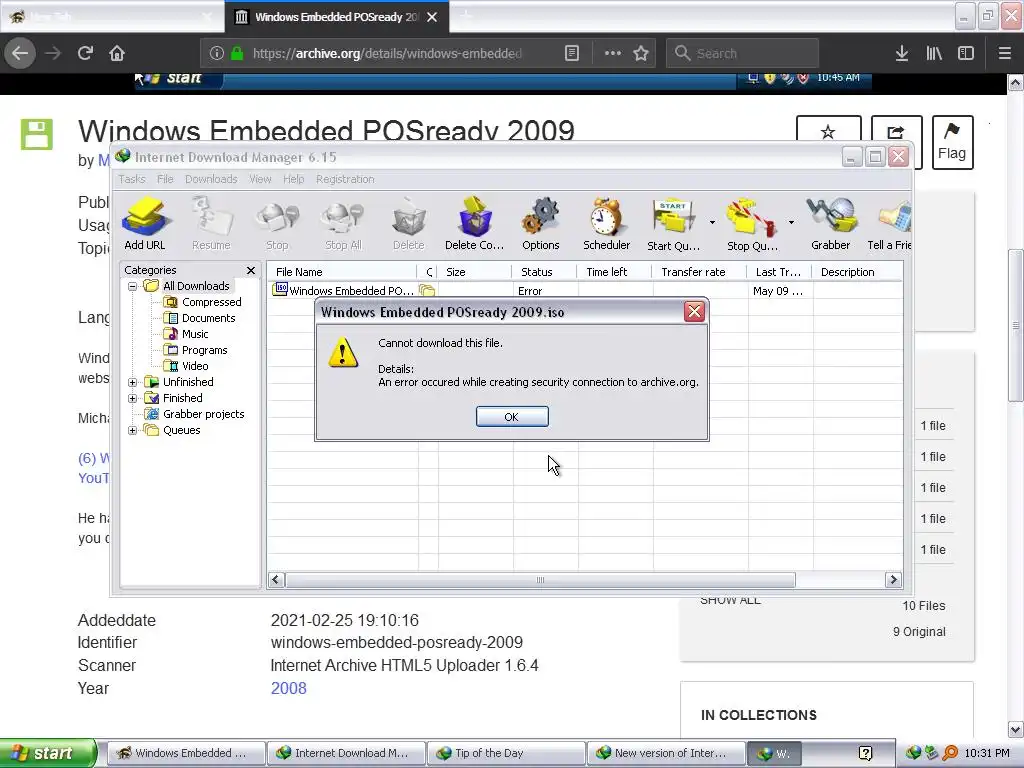Click the Stop Queue icon

[x=752, y=224]
